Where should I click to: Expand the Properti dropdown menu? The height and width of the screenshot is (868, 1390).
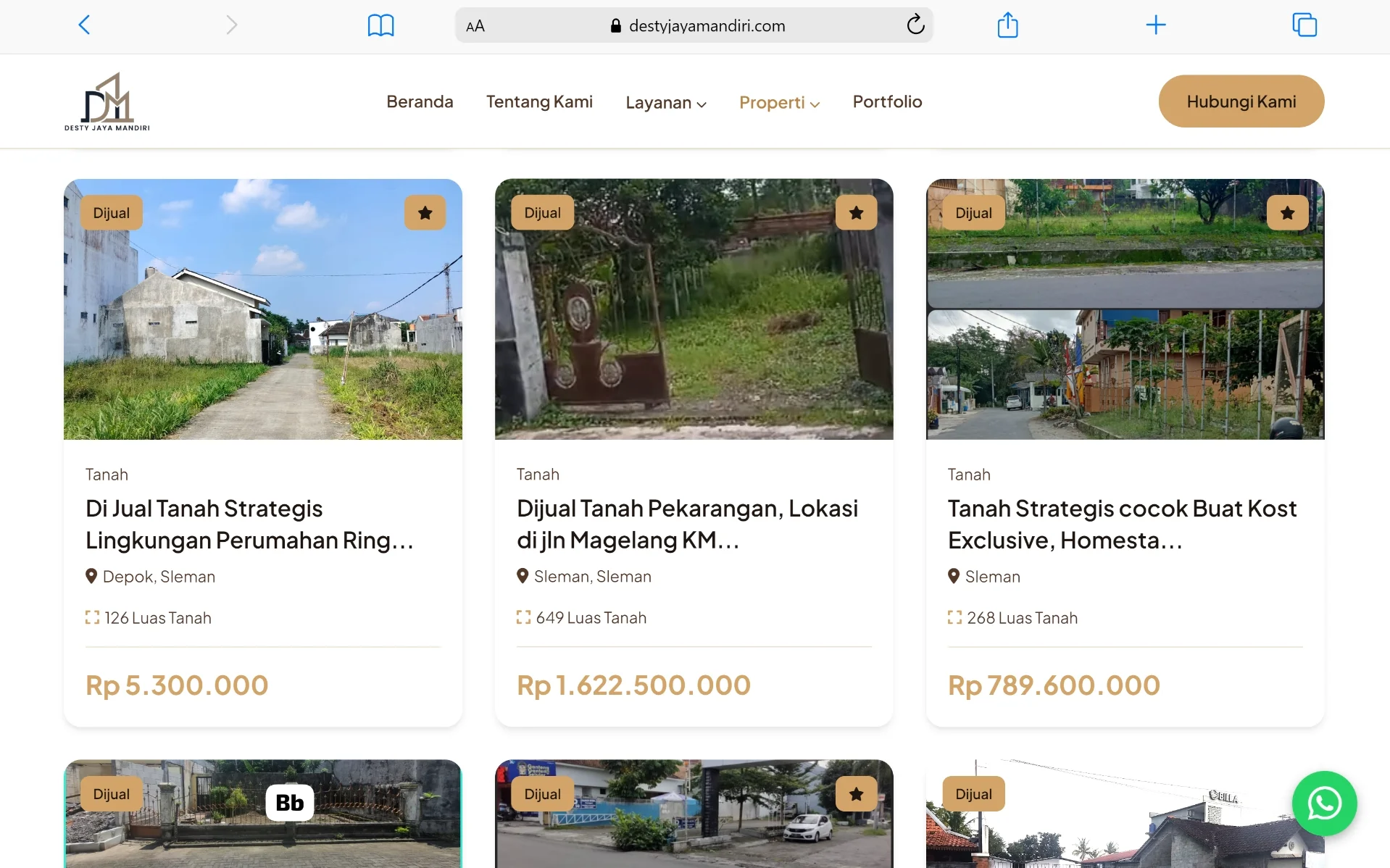[x=779, y=102]
